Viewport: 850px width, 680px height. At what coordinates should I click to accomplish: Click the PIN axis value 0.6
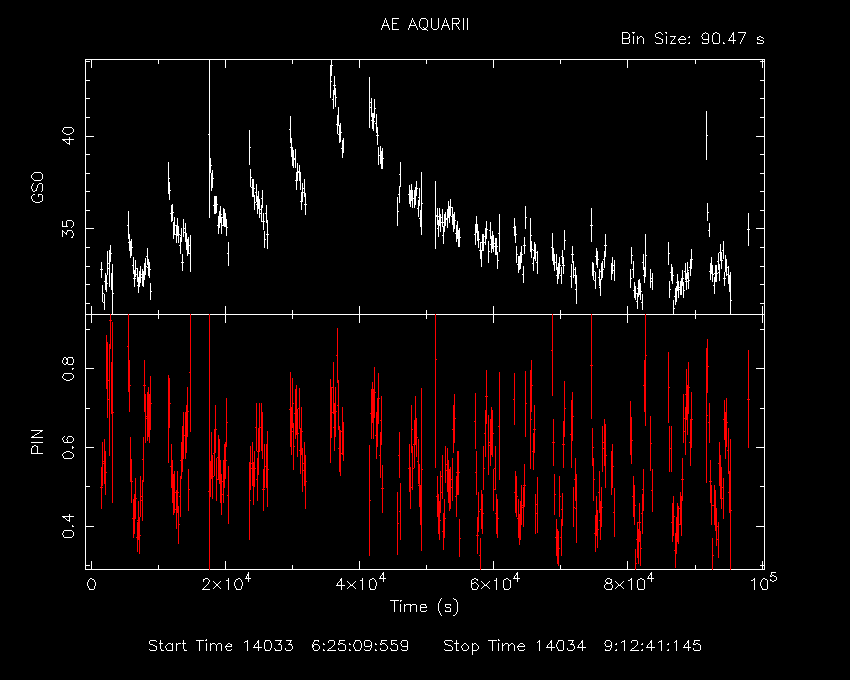(68, 447)
